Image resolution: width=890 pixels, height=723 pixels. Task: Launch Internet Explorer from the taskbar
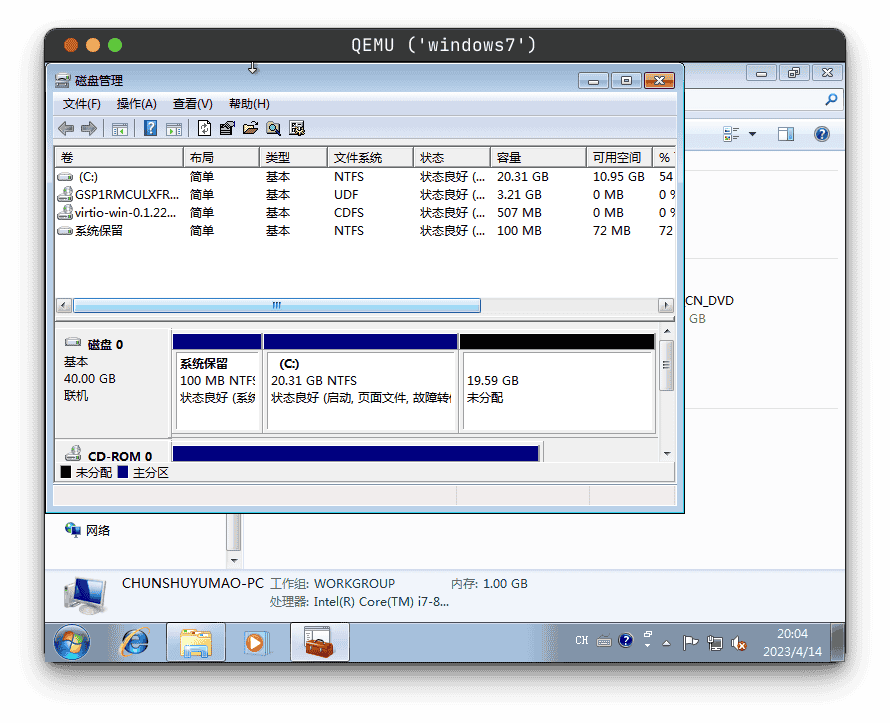(135, 642)
